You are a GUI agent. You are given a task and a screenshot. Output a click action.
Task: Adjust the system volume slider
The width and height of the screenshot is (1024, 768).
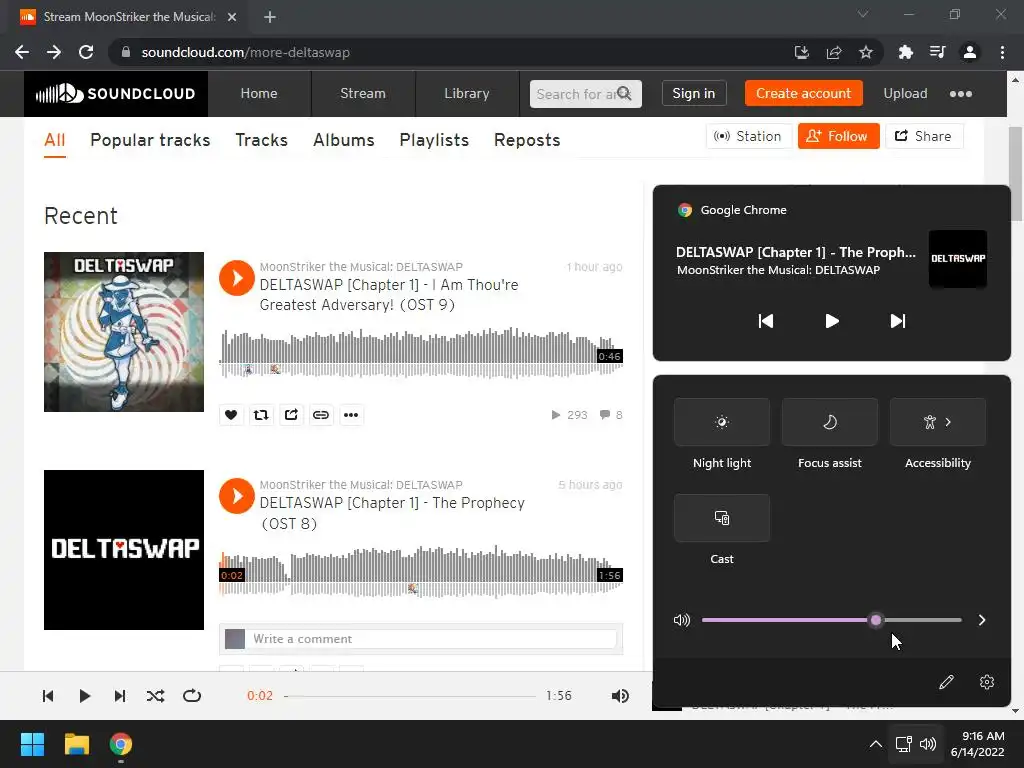tap(831, 620)
